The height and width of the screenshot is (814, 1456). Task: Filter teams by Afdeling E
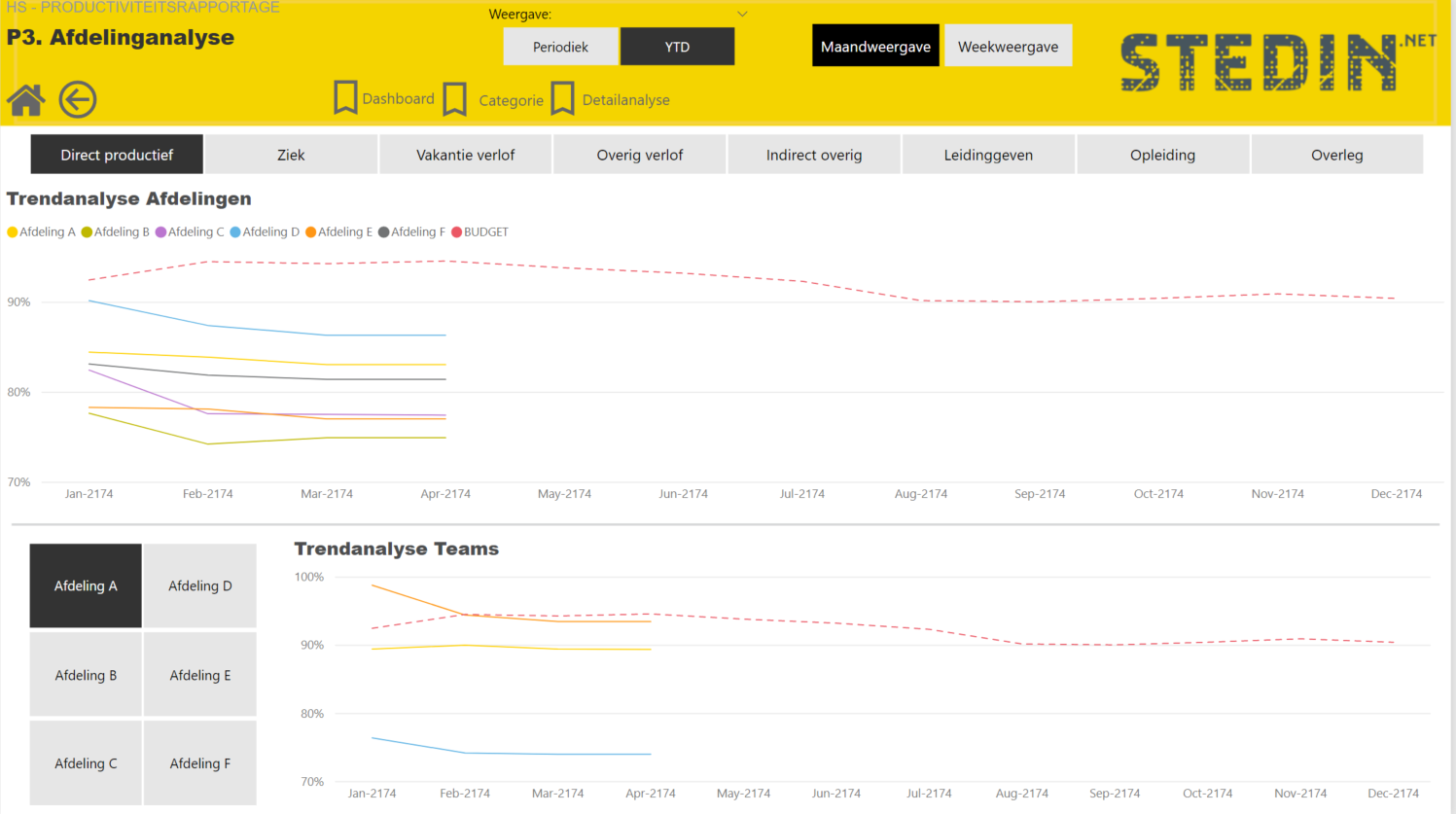click(x=200, y=675)
